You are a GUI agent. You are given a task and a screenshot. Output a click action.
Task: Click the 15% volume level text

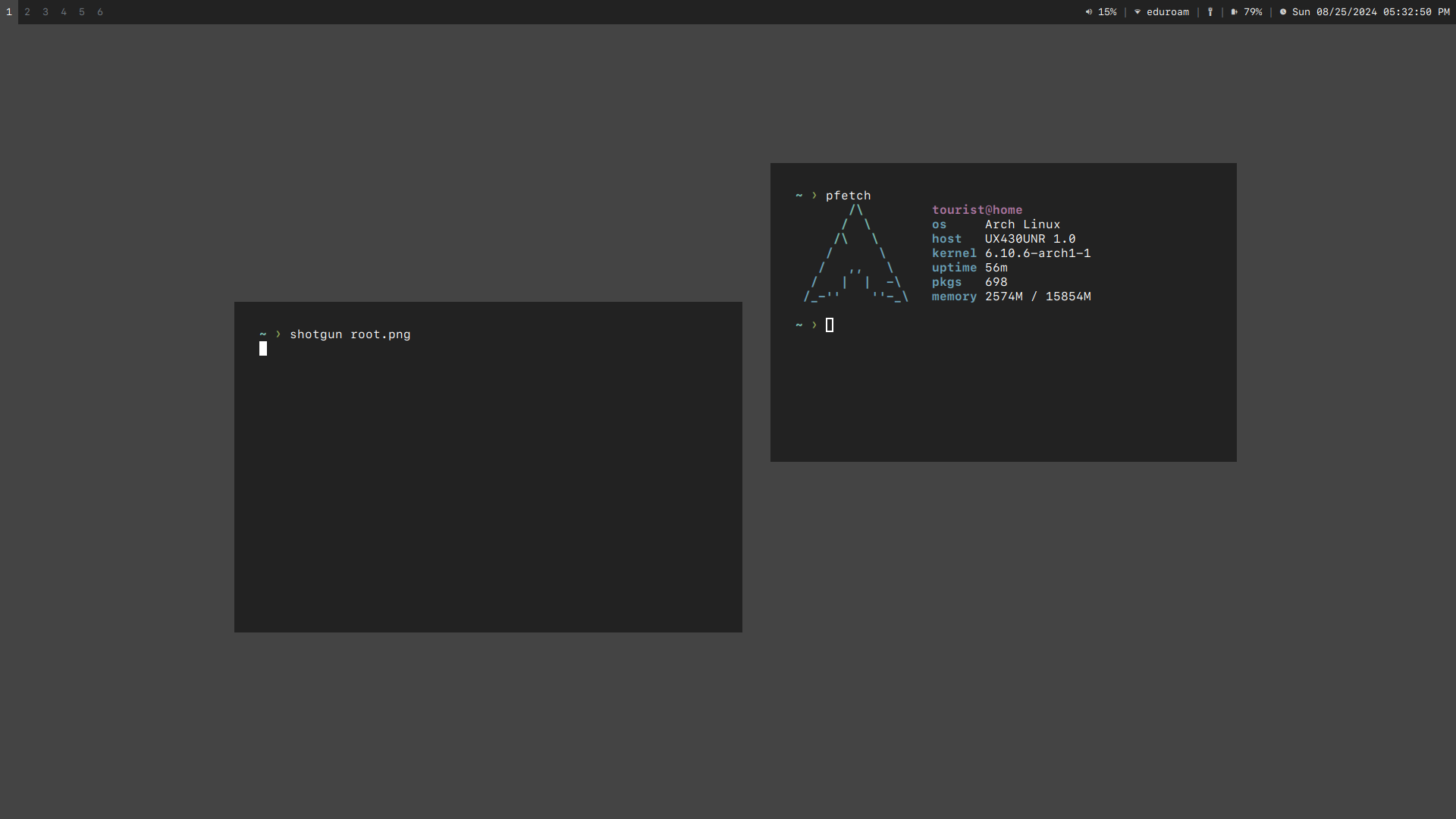(1107, 12)
